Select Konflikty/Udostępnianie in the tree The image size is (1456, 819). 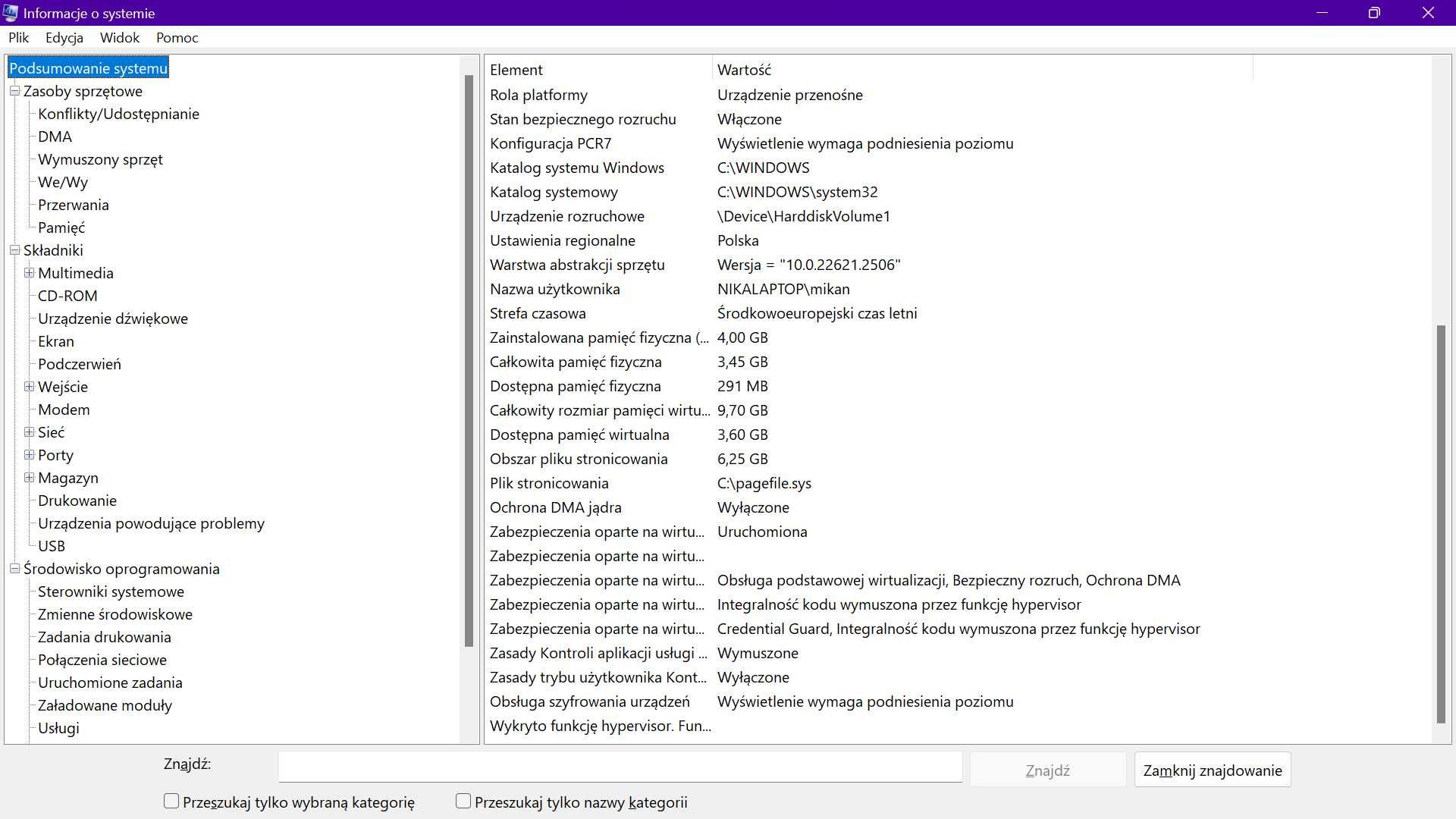119,114
